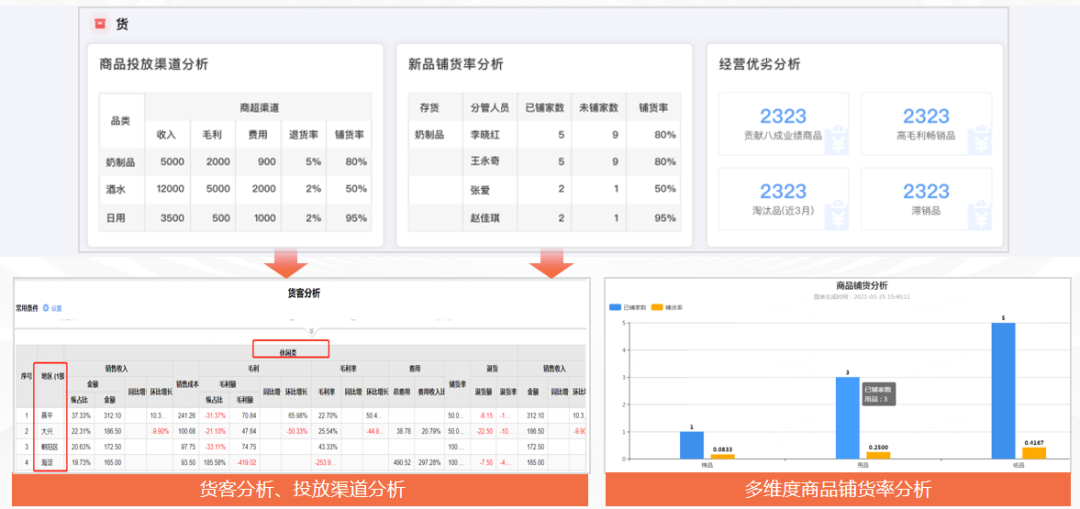The image size is (1080, 509).
Task: Click the 依岗类 header cell
Action: point(289,349)
